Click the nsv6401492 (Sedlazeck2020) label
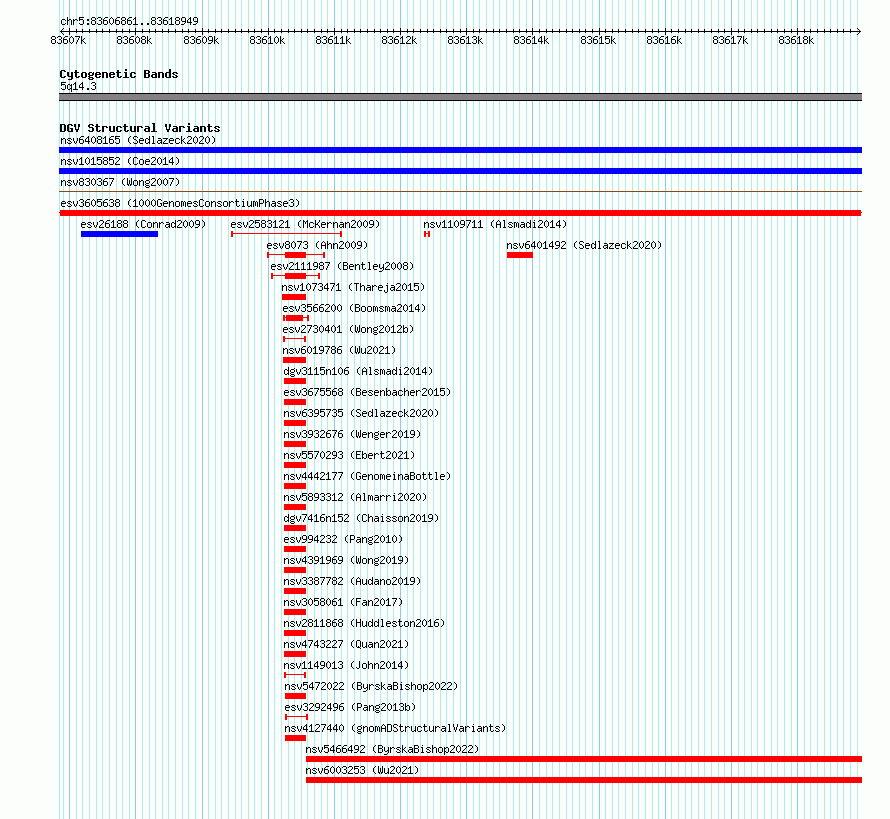This screenshot has height=819, width=890. coord(584,245)
